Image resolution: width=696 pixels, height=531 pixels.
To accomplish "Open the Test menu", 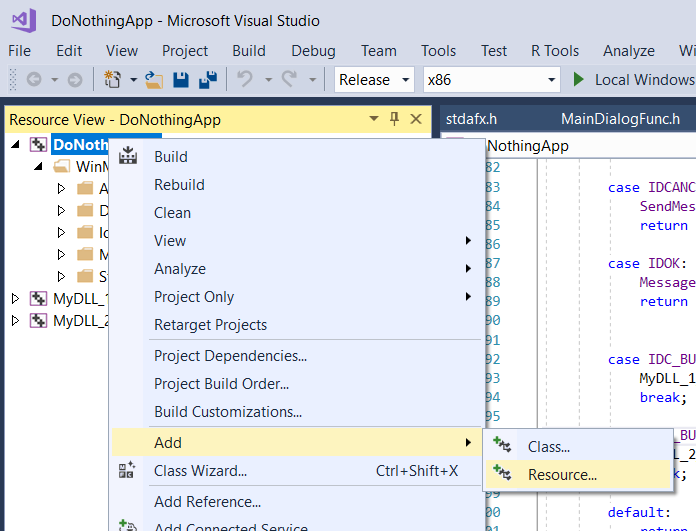I will tap(494, 51).
